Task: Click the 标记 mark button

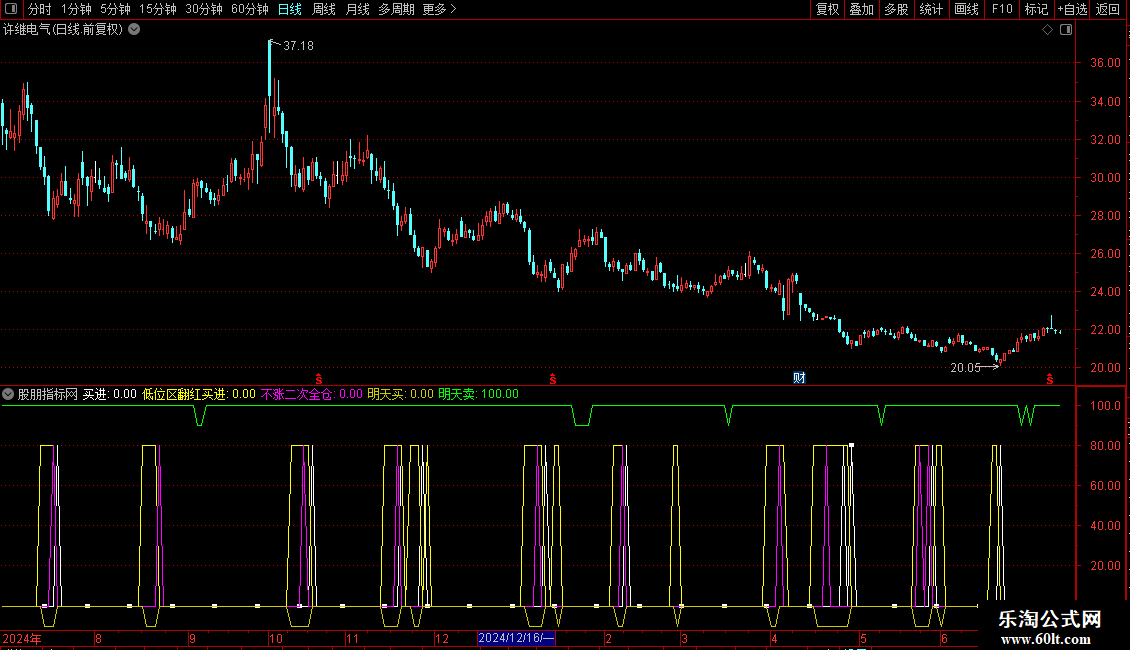Action: (1036, 9)
